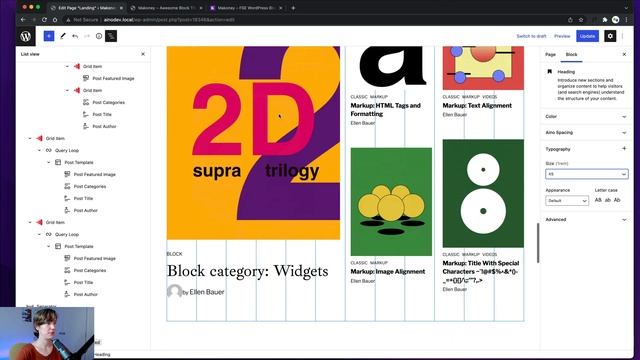Click Block category: Widgets post title
This screenshot has width=640, height=360.
tap(247, 271)
